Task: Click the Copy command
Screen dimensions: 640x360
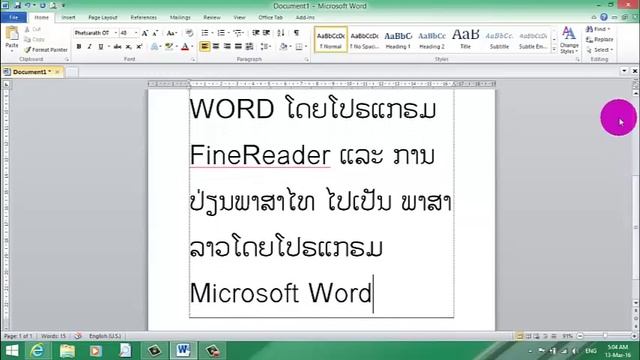Action: click(34, 40)
